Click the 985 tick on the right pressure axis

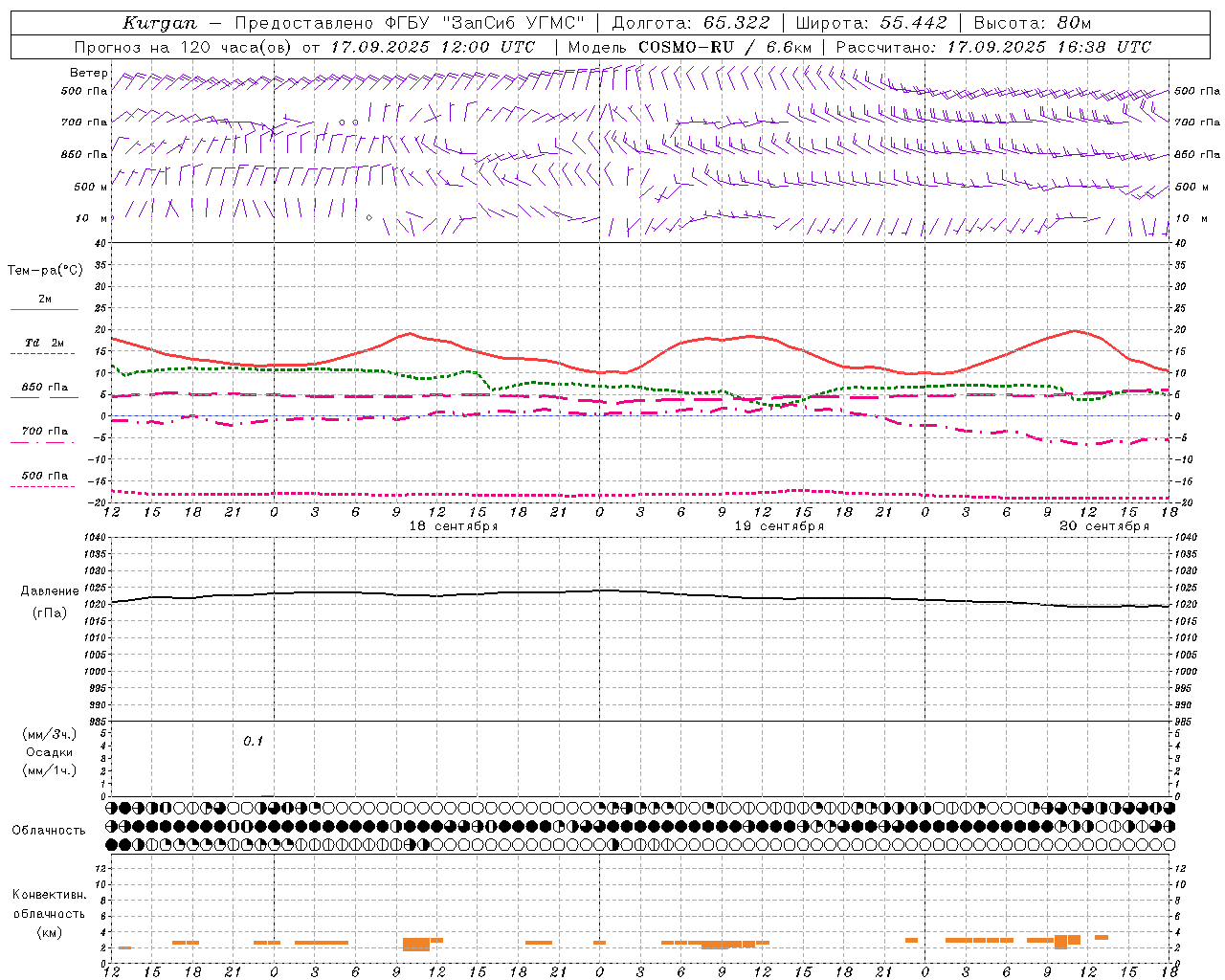1185,723
